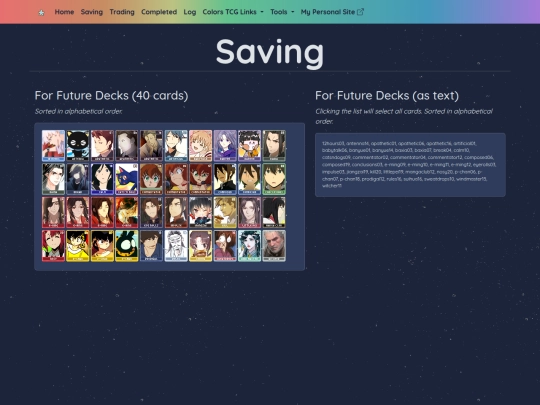Open the Completed page
This screenshot has height=405, width=540.
click(x=159, y=12)
